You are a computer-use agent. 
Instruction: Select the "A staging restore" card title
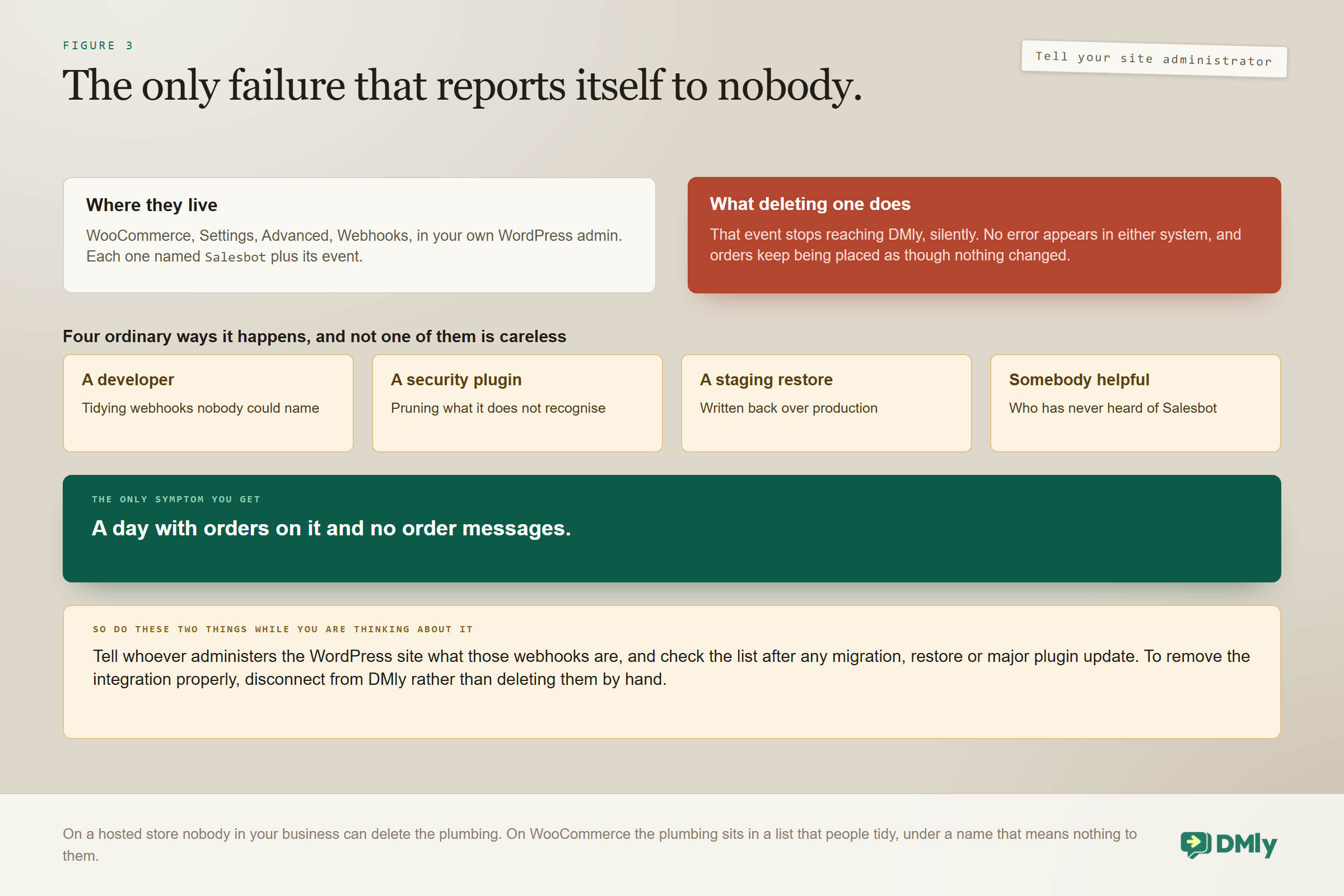pos(766,380)
